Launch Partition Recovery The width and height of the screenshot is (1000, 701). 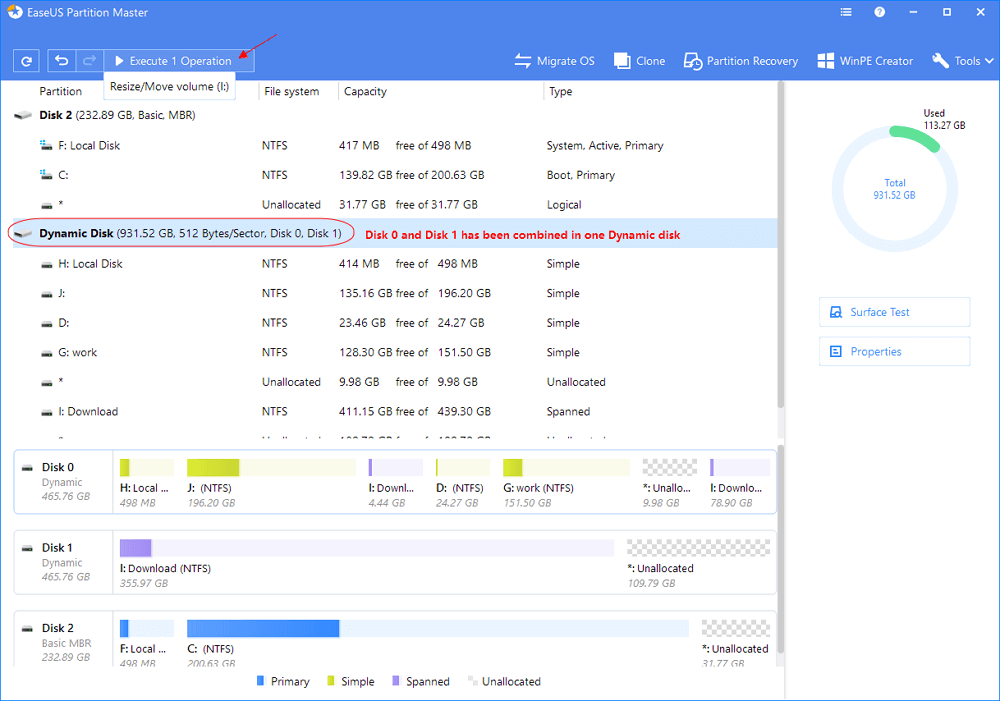740,61
